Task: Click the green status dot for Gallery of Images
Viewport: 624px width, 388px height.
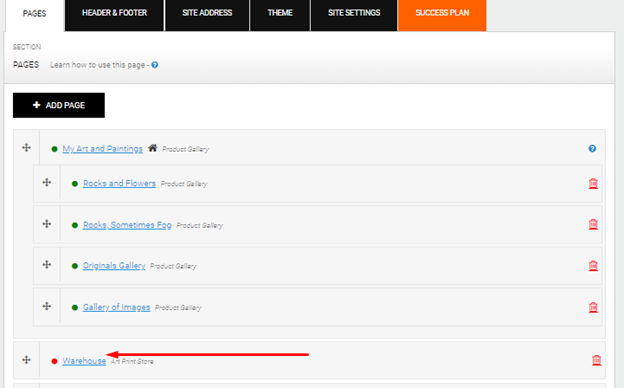Action: 74,308
